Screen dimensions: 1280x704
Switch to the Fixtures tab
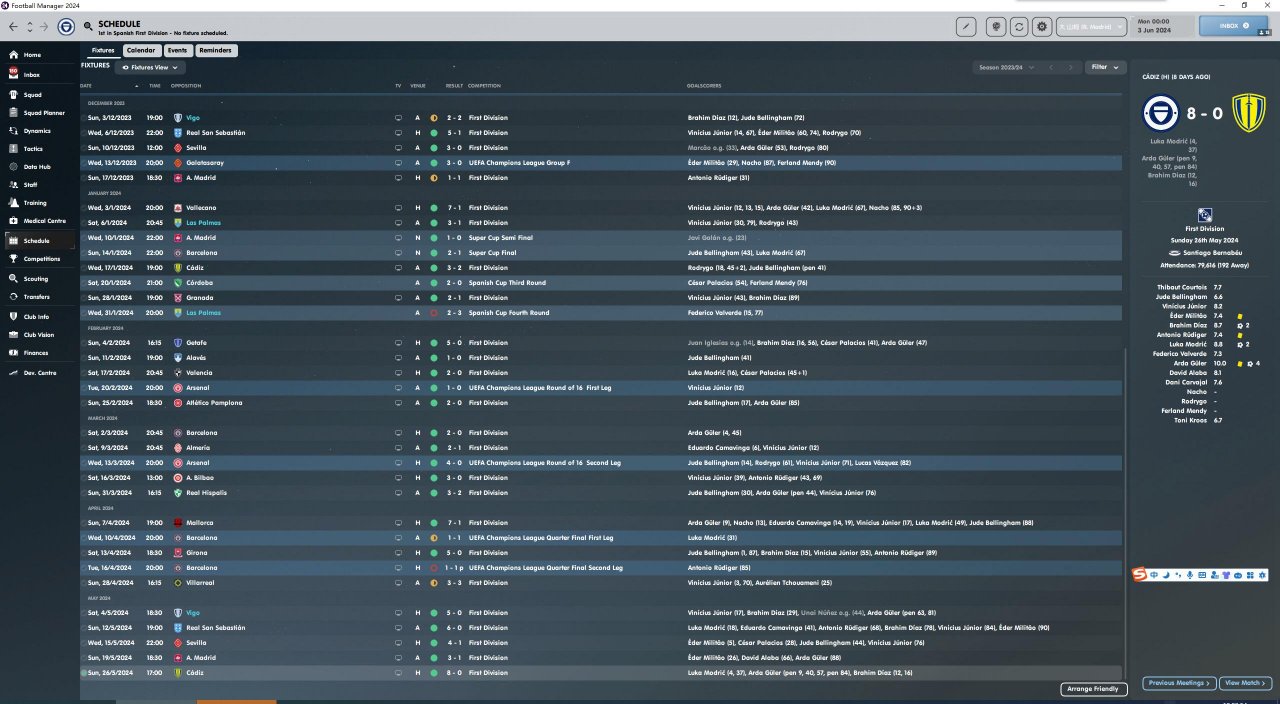point(103,50)
